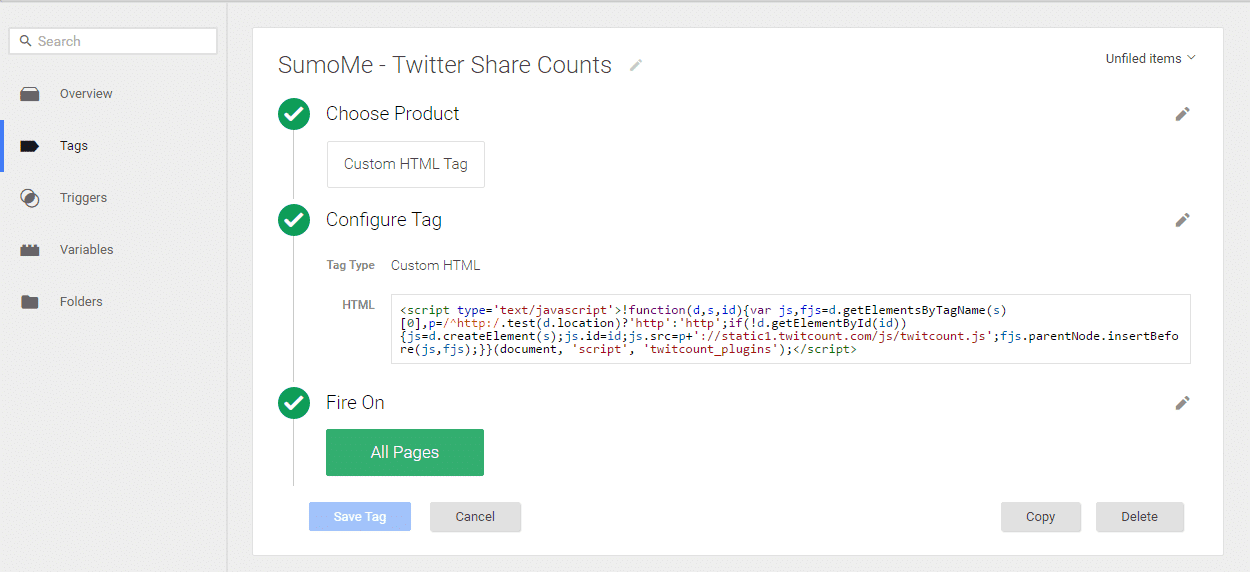
Task: Copy this tag
Action: (x=1040, y=517)
